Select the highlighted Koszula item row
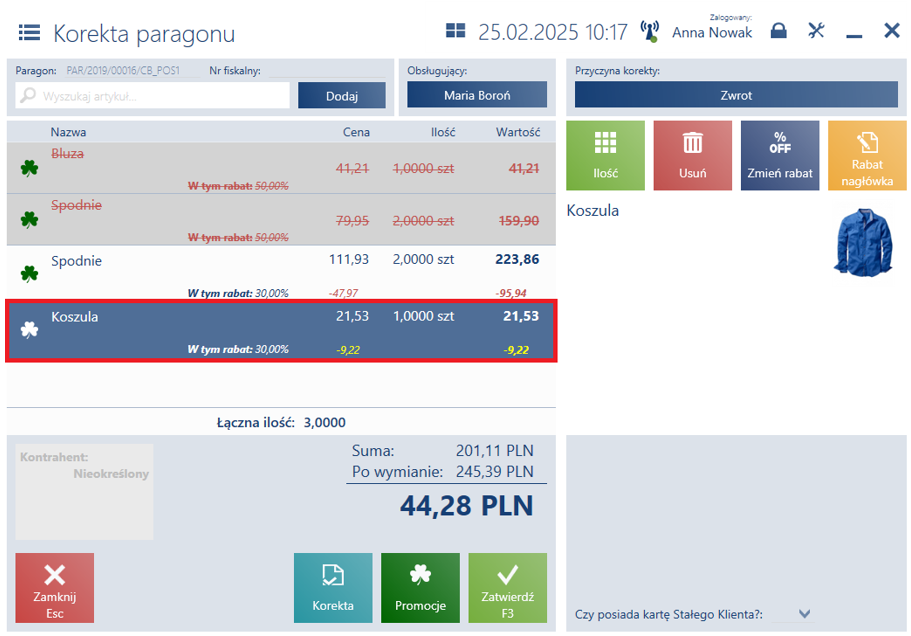Screen dimensions: 911x636 (x=281, y=331)
